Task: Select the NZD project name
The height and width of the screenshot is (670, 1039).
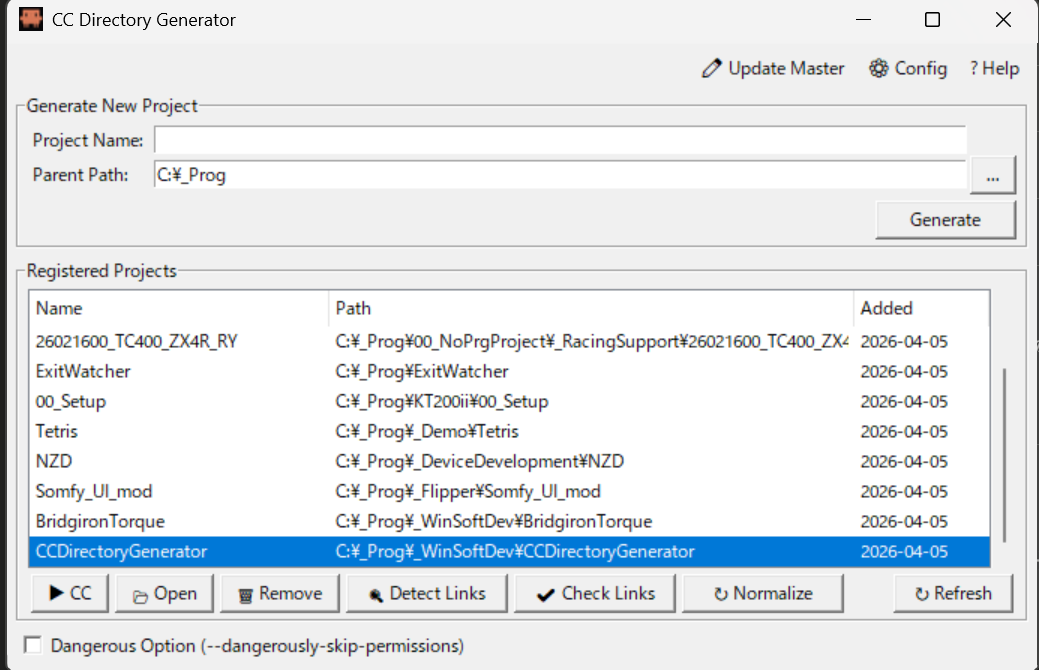Action: 54,461
